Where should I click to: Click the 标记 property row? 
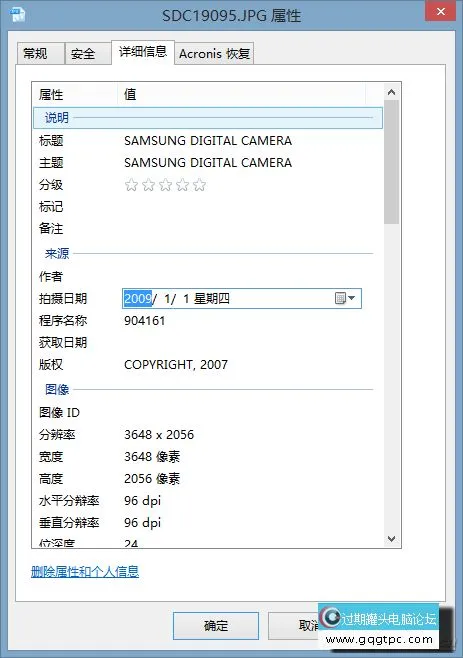[208, 206]
